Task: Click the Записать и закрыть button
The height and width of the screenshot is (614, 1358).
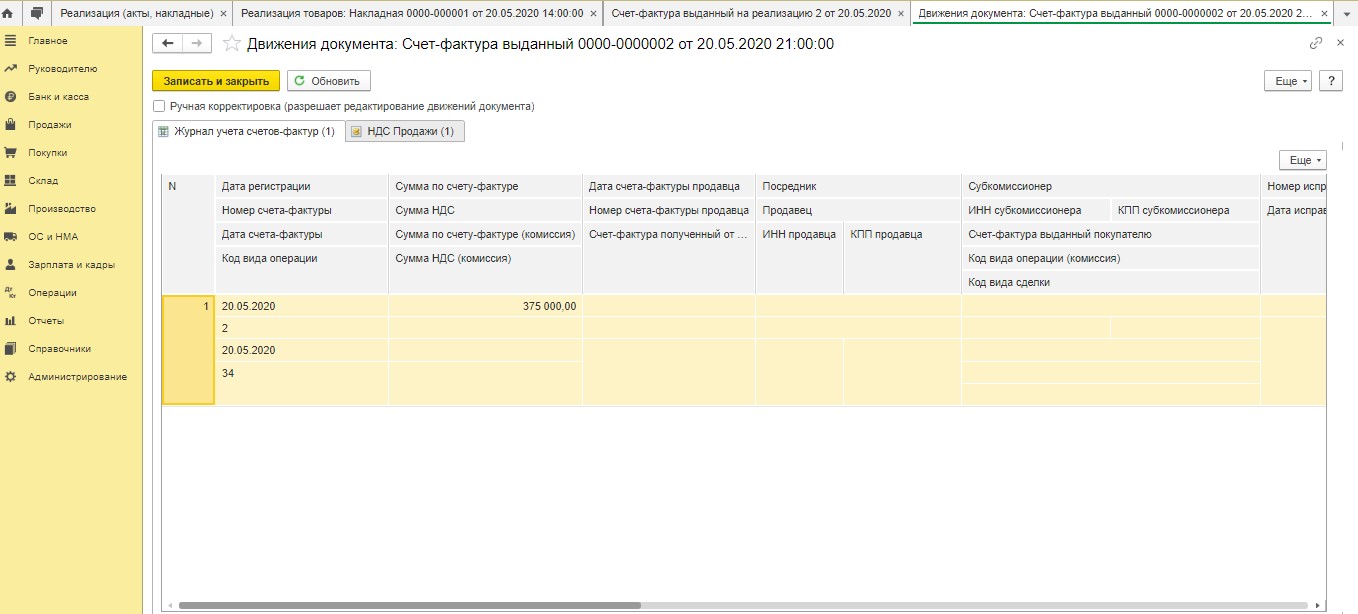Action: [216, 81]
